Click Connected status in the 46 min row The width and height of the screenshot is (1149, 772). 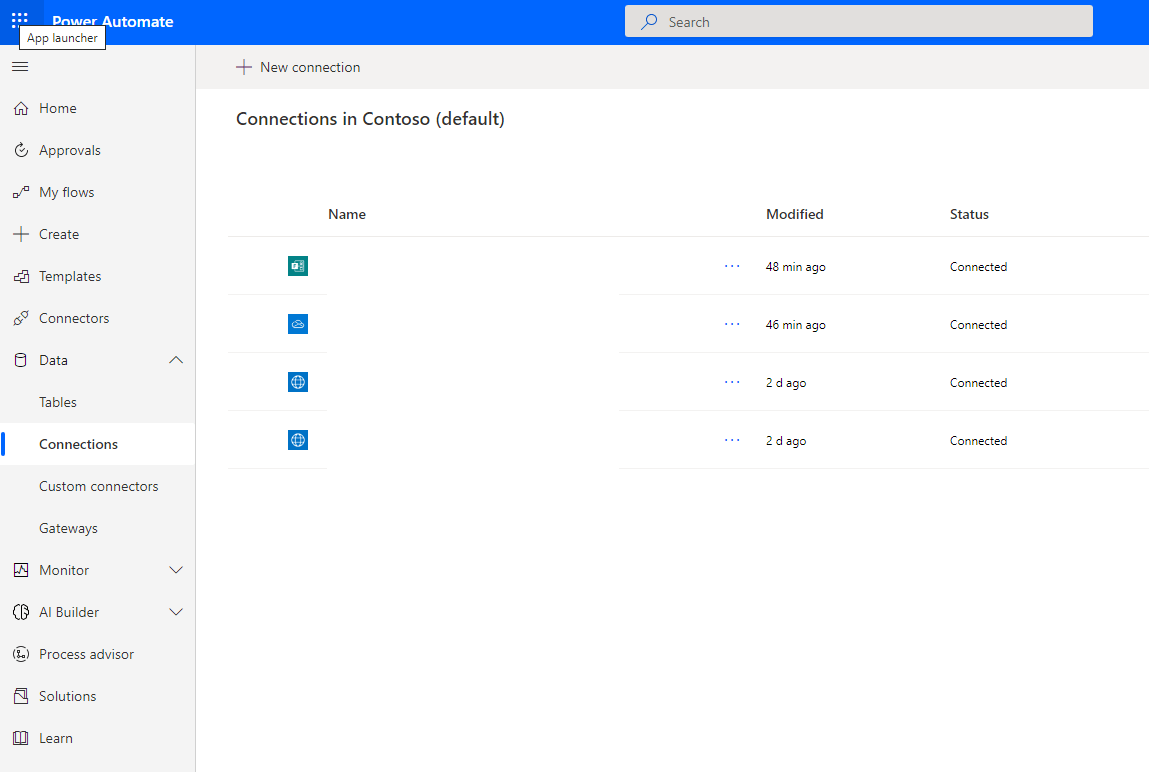[978, 324]
